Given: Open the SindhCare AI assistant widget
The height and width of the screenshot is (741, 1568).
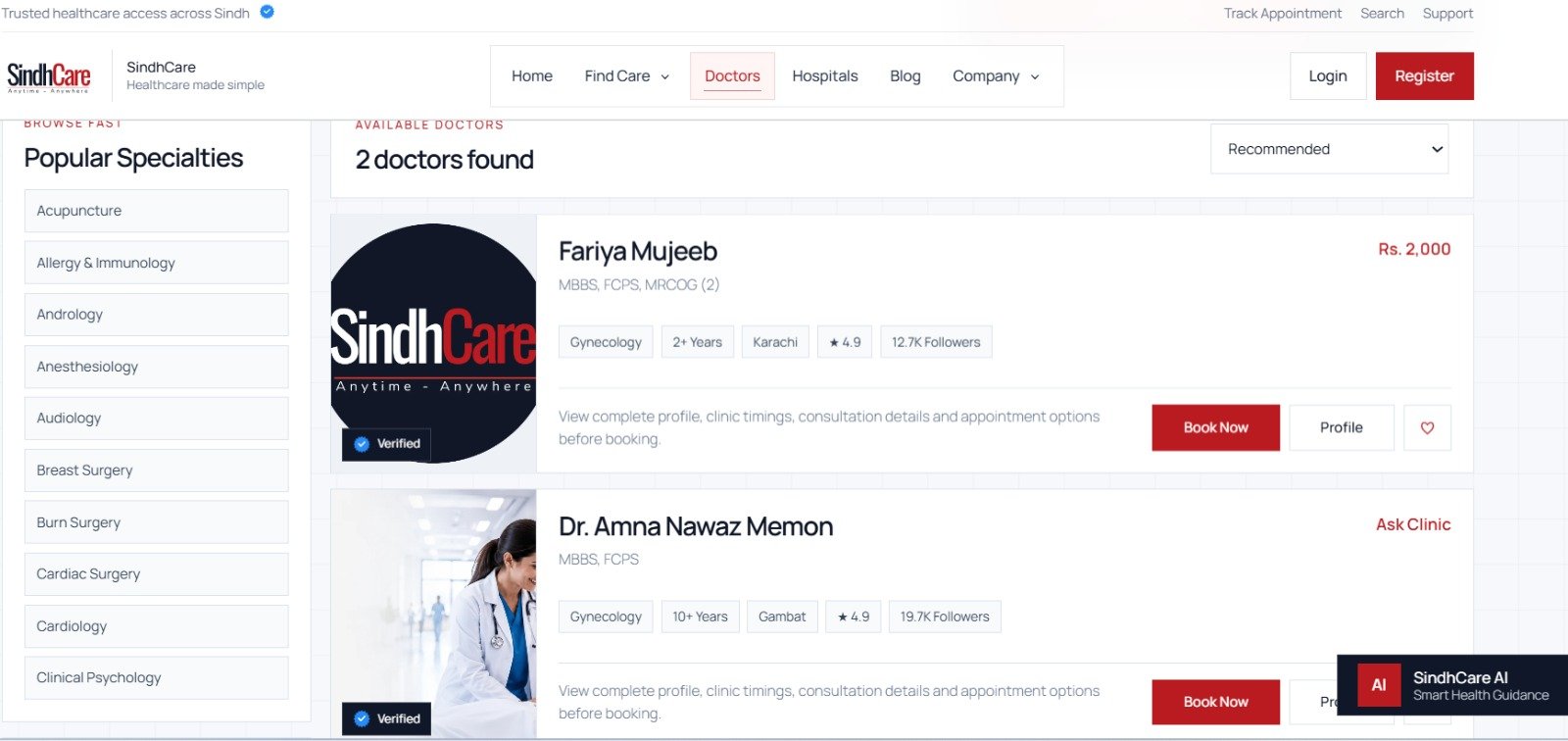Looking at the screenshot, I should 1452,685.
